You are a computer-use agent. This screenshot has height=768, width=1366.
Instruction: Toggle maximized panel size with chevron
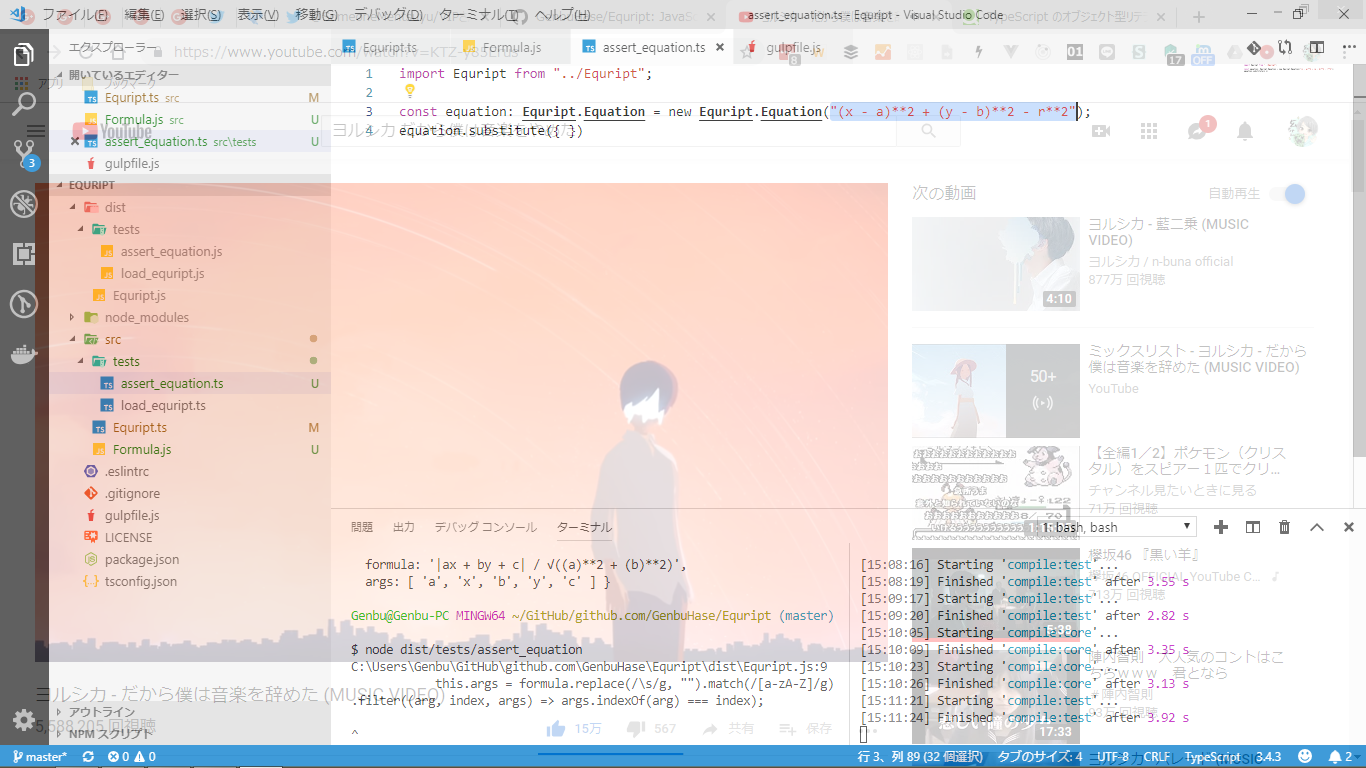(x=1317, y=527)
